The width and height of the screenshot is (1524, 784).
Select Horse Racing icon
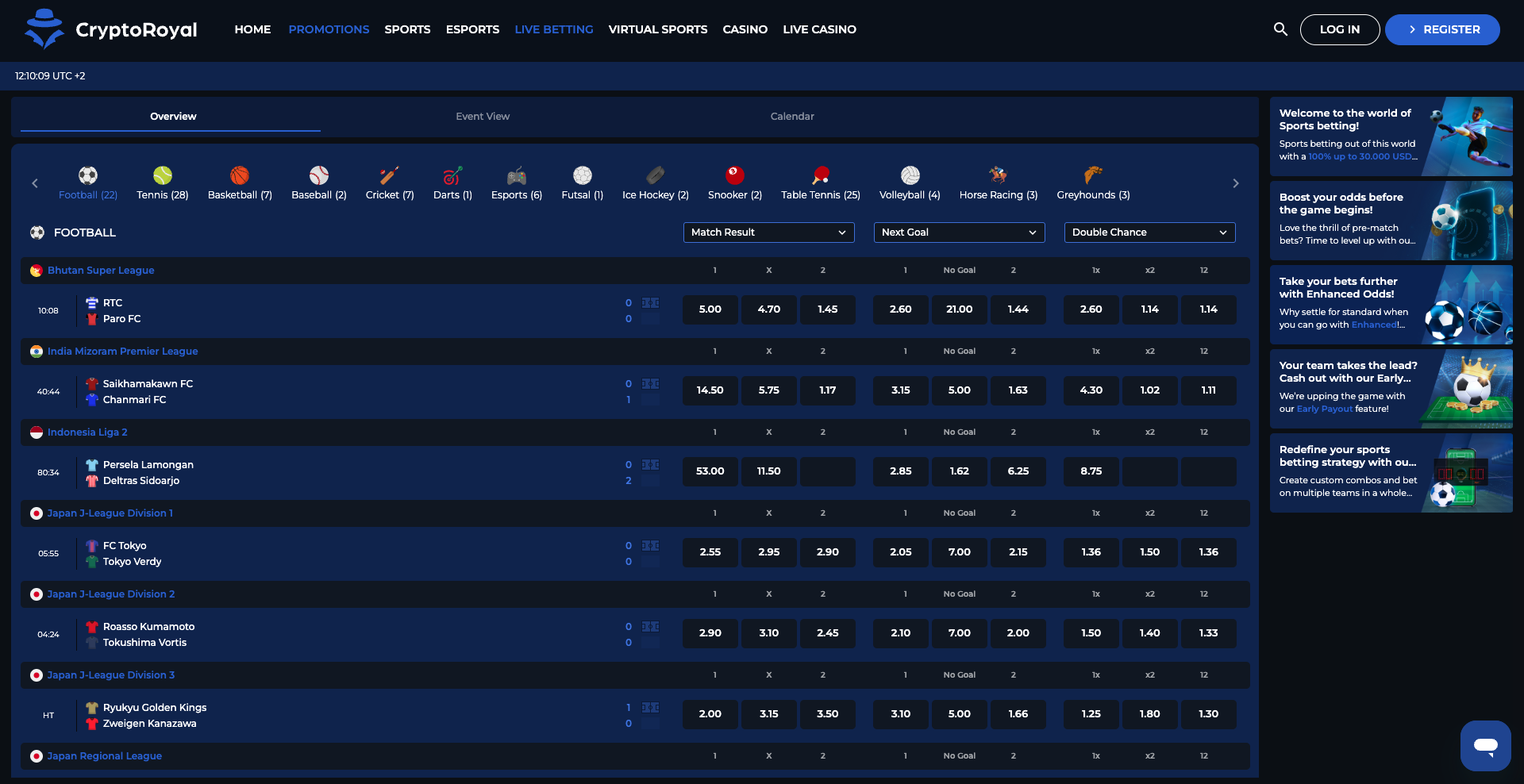click(x=999, y=175)
